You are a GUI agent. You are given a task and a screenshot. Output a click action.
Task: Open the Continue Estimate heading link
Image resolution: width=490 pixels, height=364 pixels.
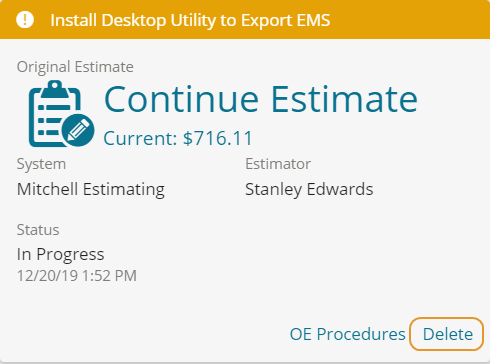coord(261,99)
